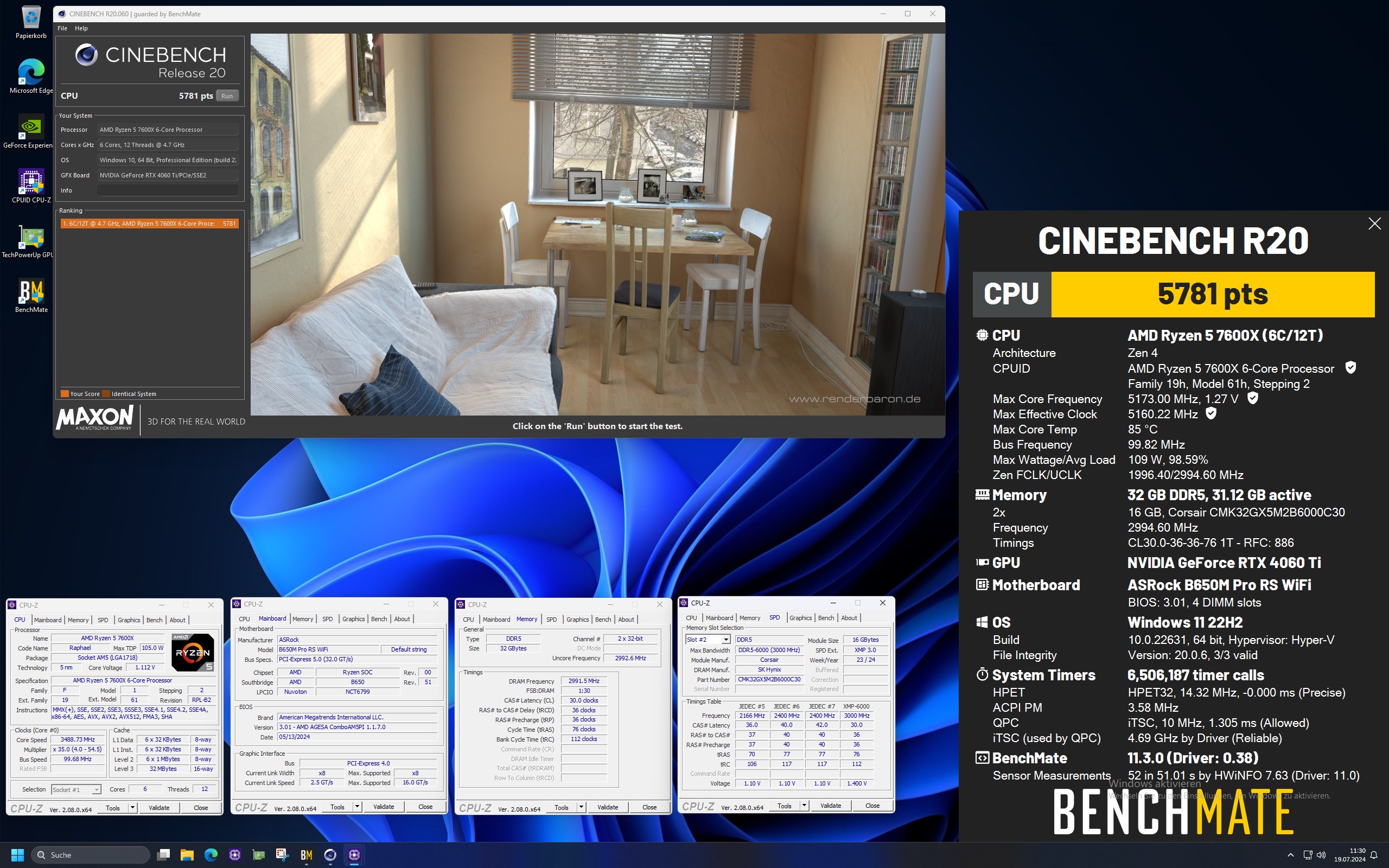This screenshot has height=868, width=1389.
Task: Click the System Timers clock icon in BenchMate
Action: (x=982, y=674)
